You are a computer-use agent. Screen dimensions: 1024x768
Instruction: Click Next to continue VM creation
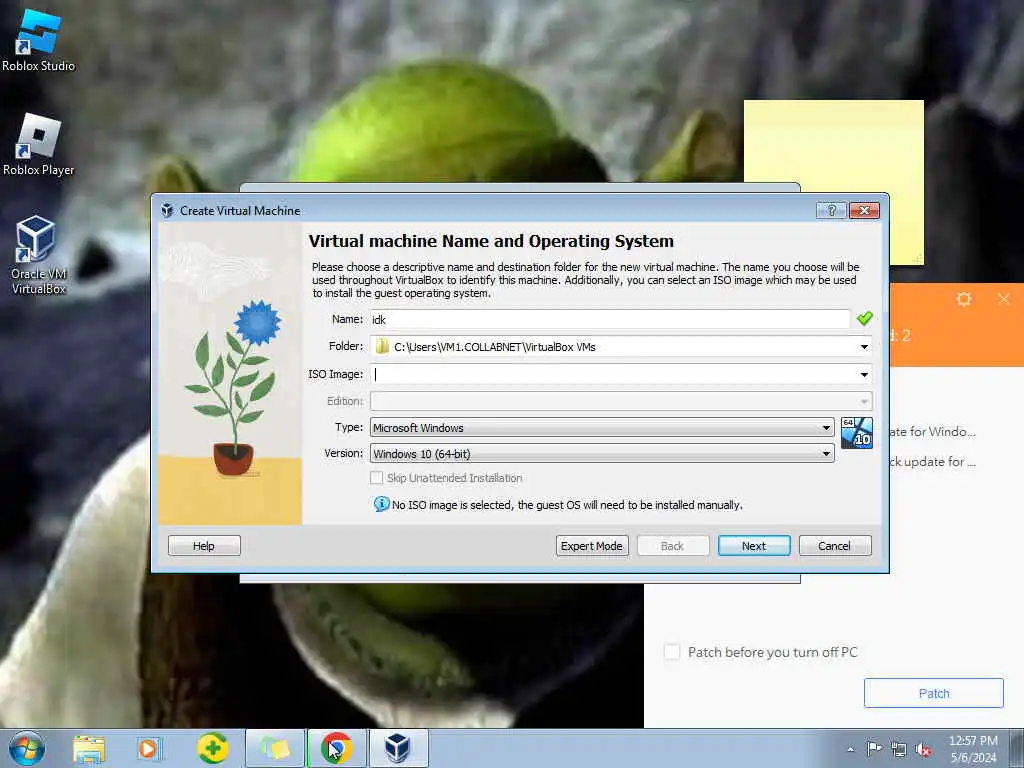[x=754, y=546]
